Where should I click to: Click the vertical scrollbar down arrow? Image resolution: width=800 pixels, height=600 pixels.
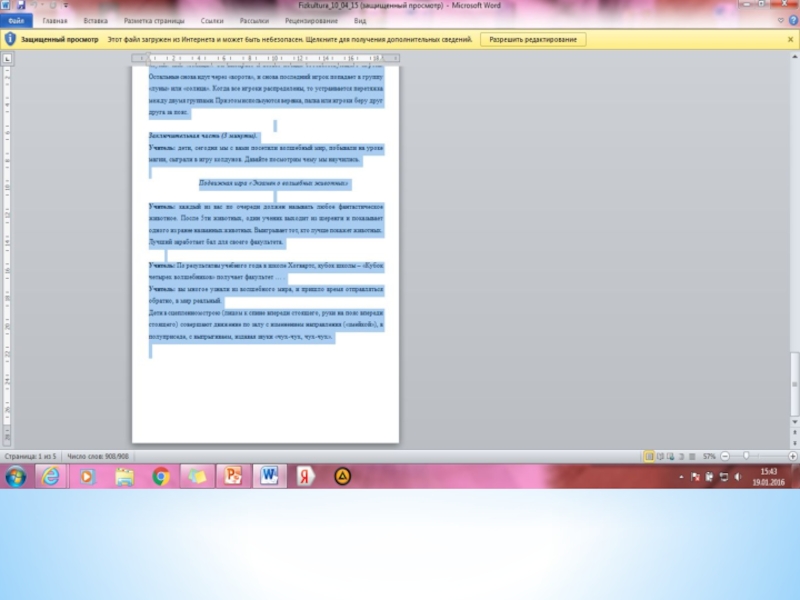click(794, 422)
